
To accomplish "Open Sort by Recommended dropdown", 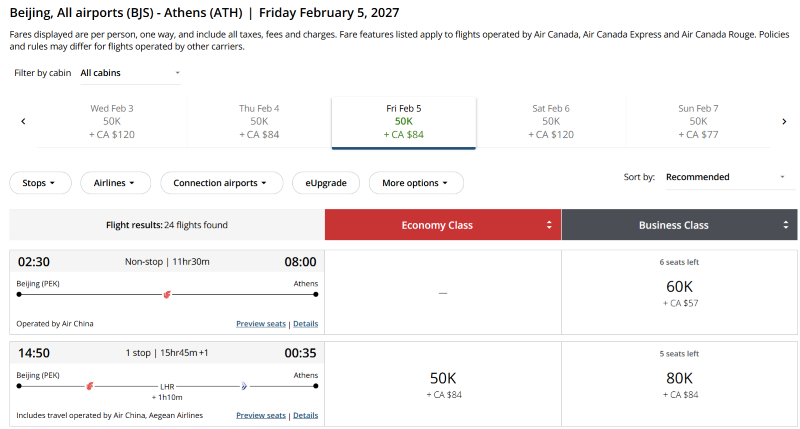I will click(726, 177).
